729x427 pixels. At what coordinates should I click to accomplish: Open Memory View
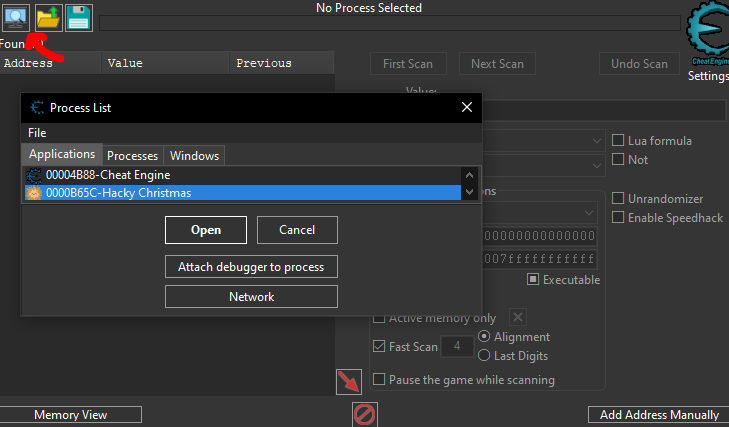click(71, 415)
